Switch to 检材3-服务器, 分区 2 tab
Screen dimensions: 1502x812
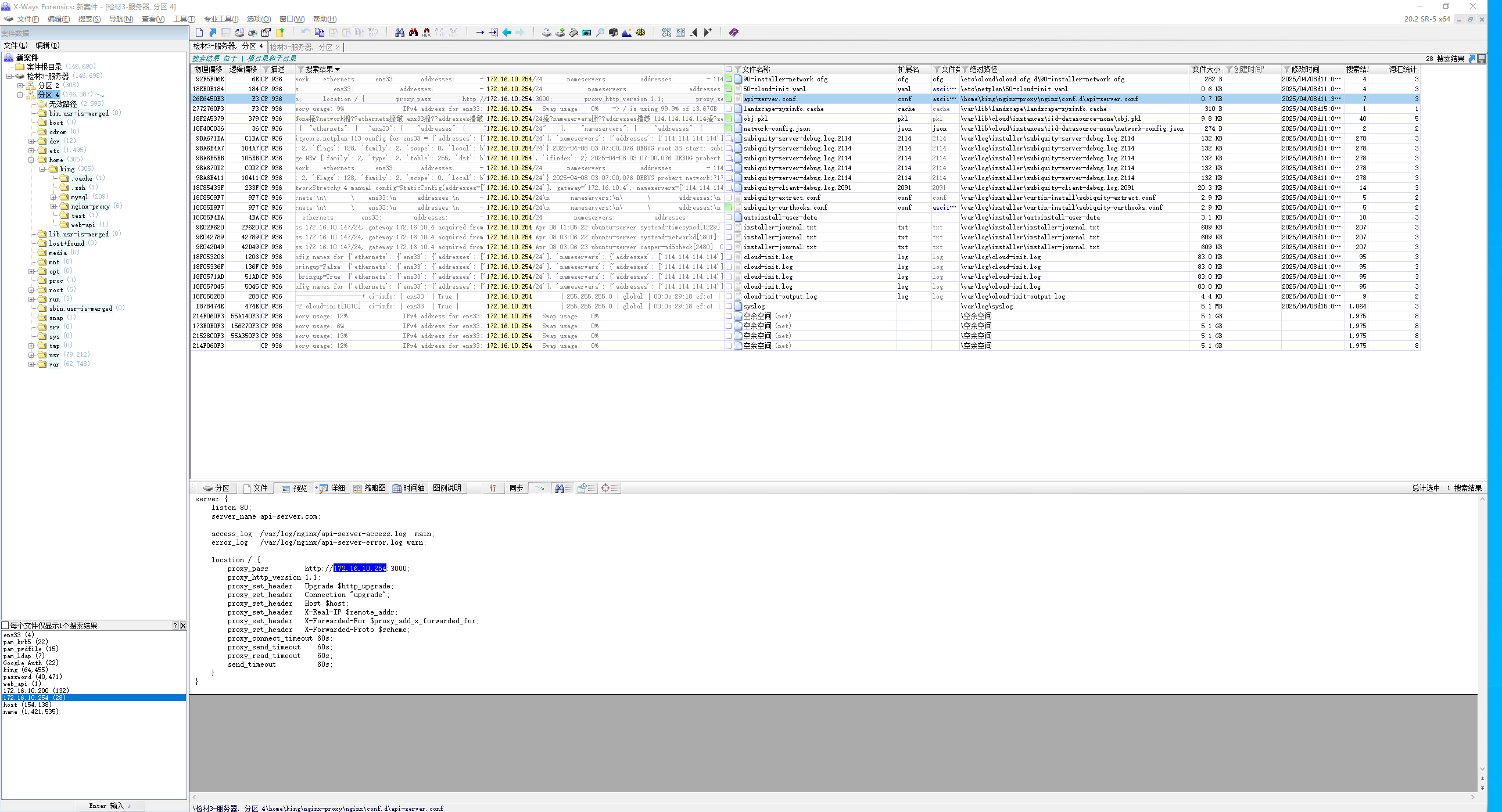[304, 47]
